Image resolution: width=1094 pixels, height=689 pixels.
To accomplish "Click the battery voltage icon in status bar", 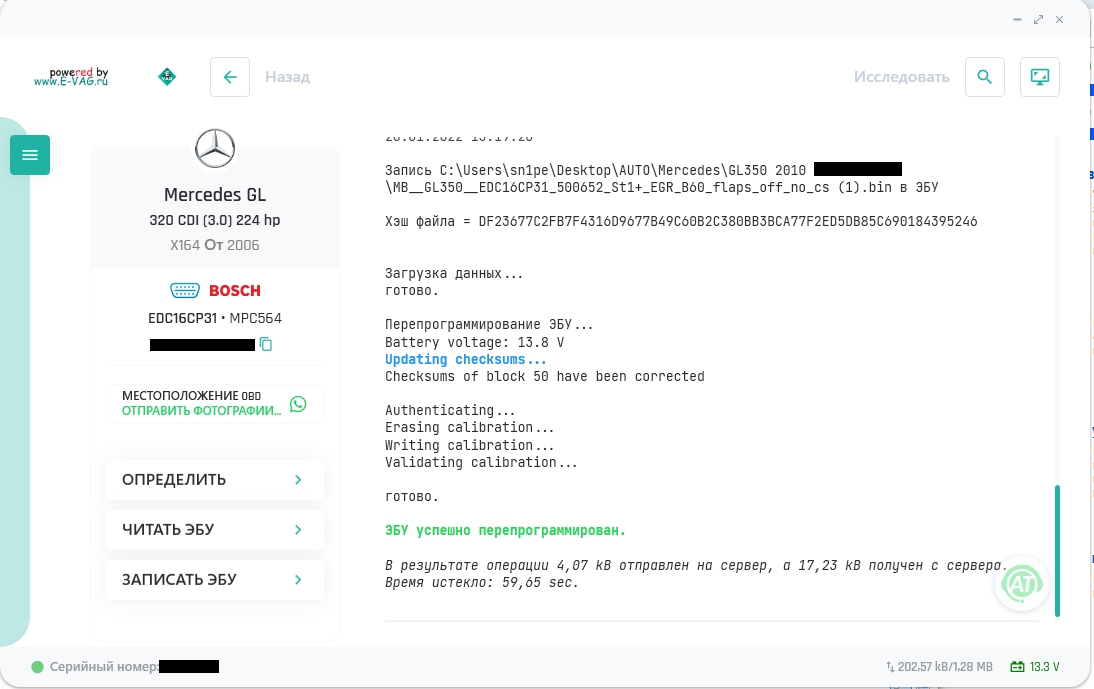I will click(x=1017, y=667).
